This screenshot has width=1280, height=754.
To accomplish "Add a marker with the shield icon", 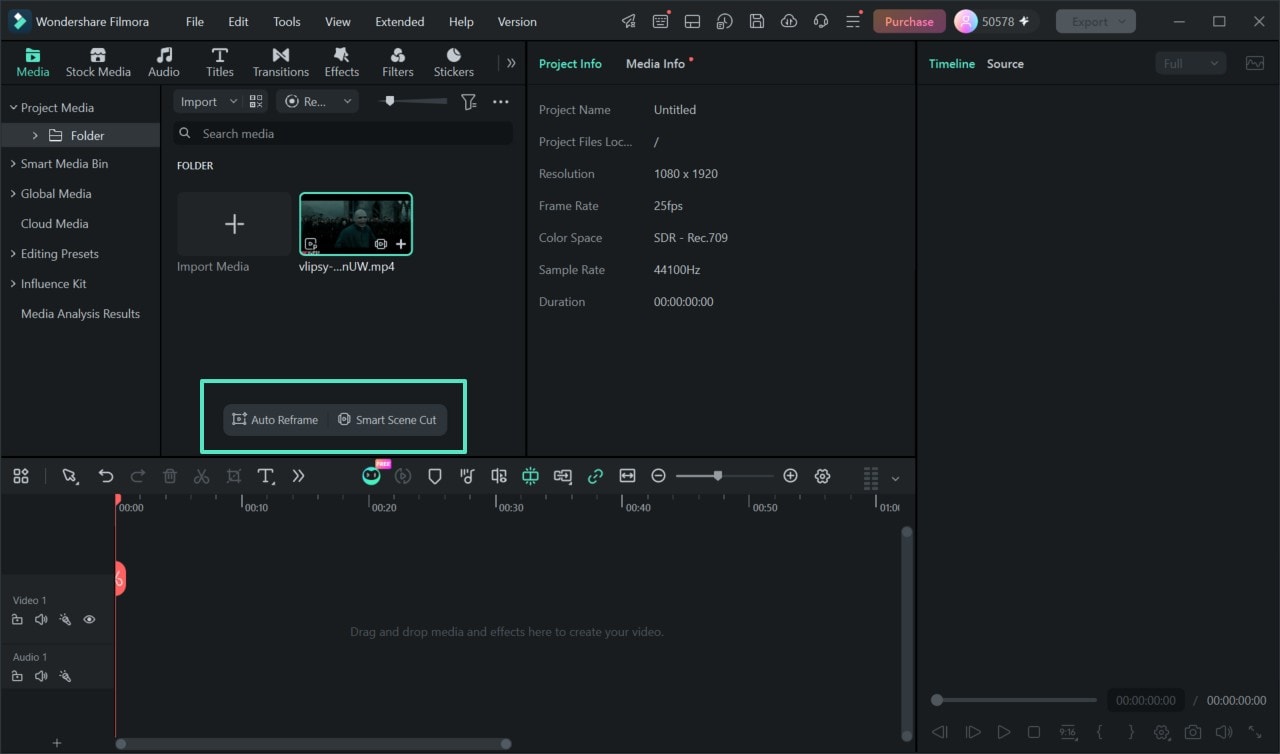I will click(x=435, y=477).
